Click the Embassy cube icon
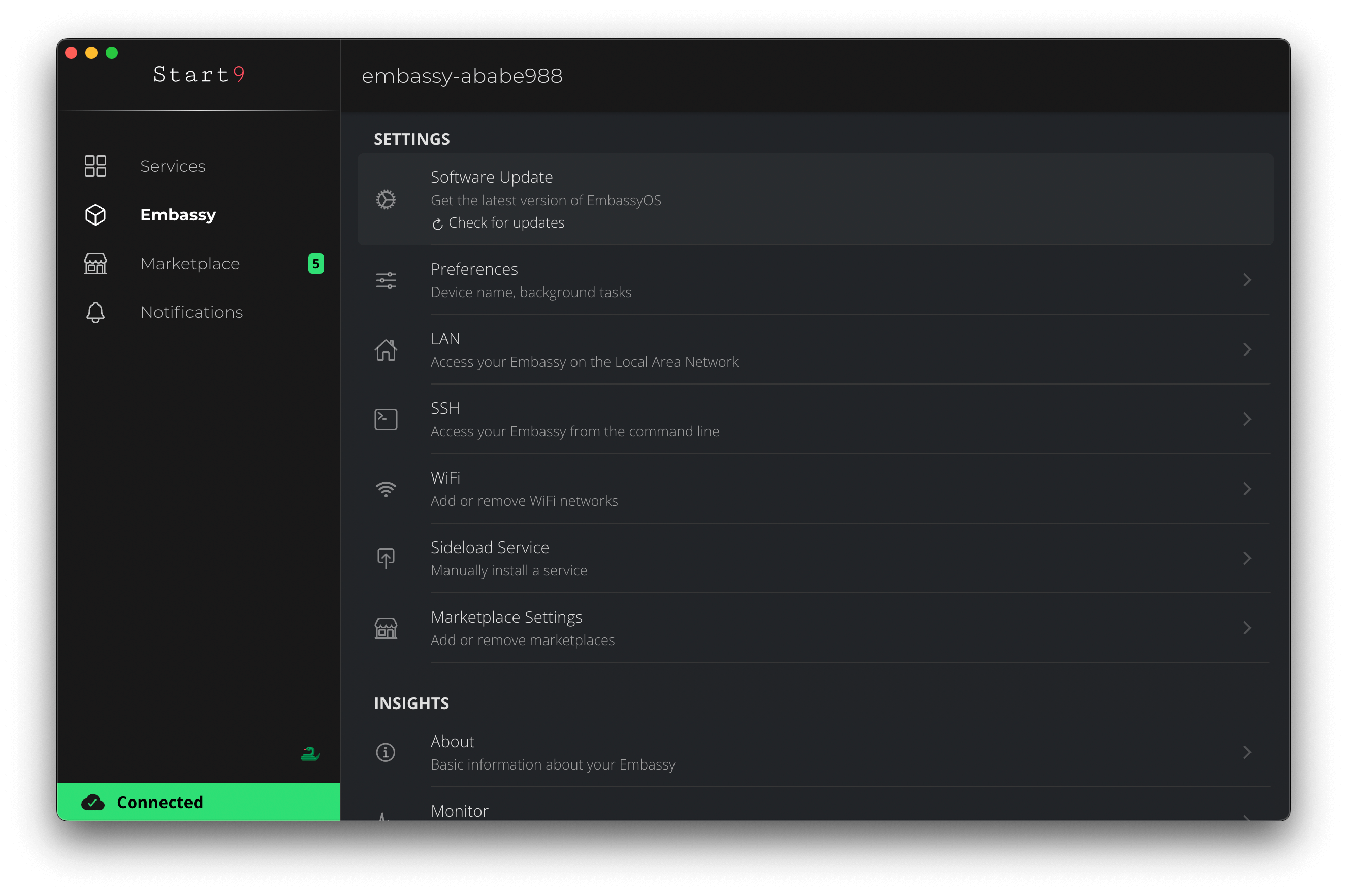 pos(95,215)
